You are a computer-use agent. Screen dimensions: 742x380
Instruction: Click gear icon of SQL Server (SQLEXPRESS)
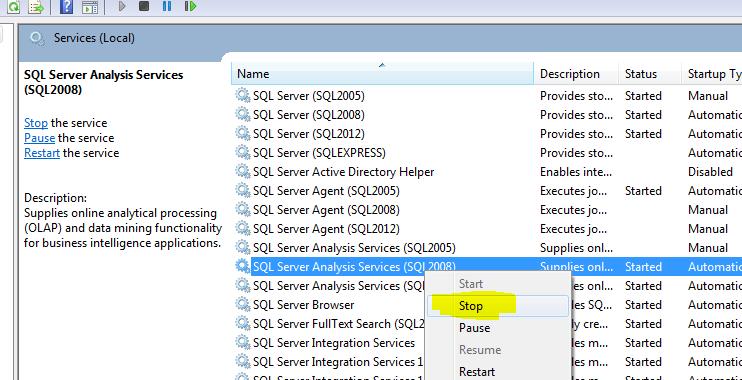pos(243,153)
